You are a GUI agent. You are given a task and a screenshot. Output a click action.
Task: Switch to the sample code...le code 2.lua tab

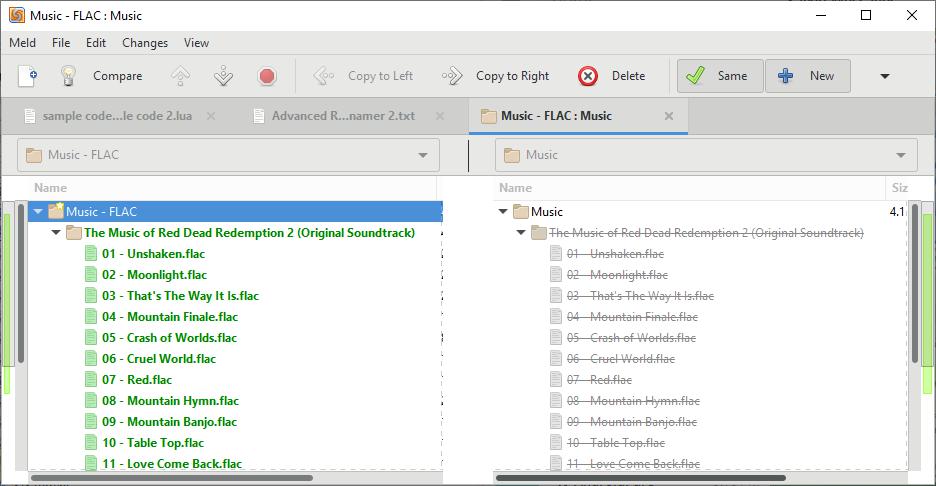[x=117, y=116]
